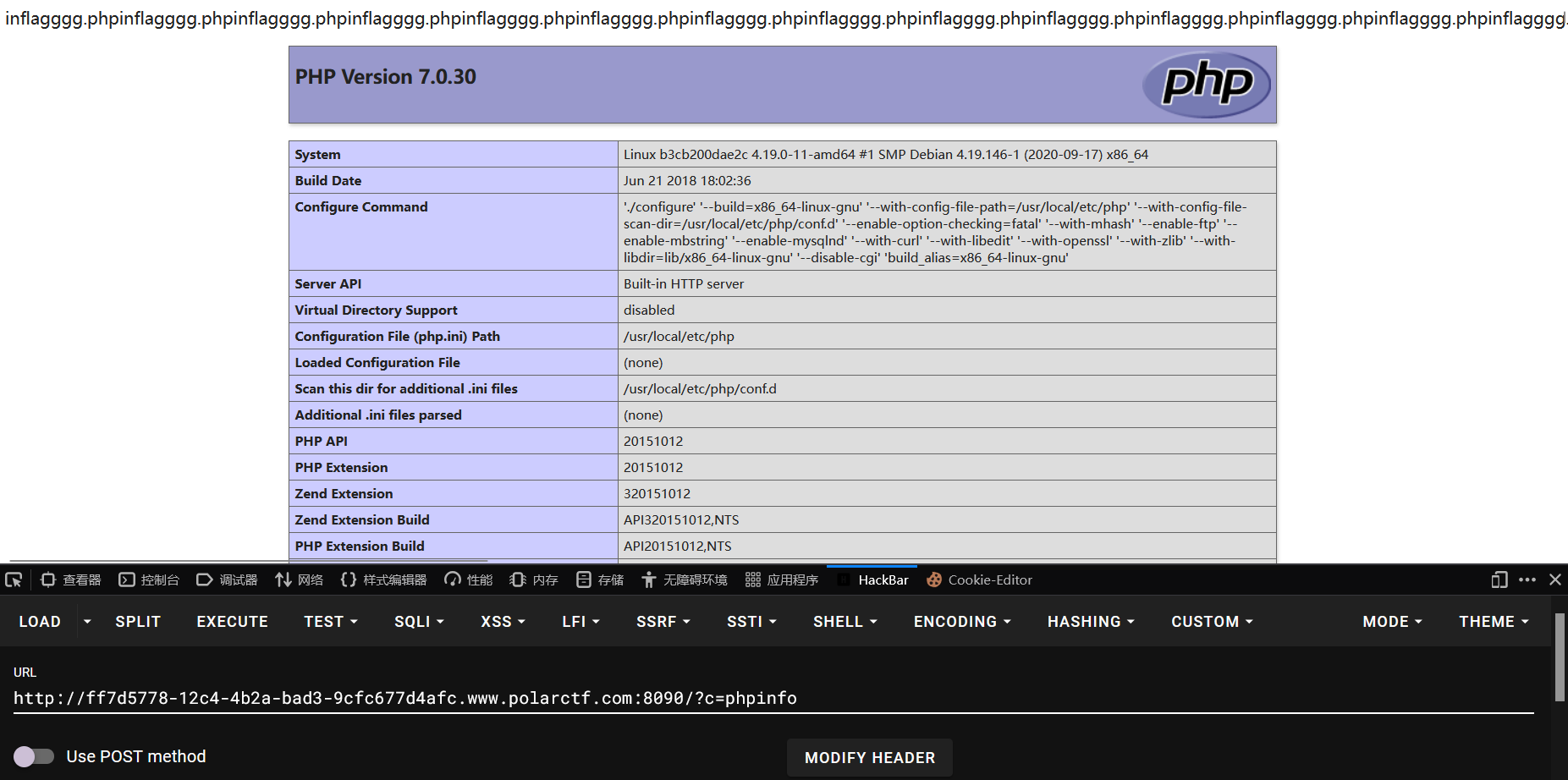Viewport: 1568px width, 780px height.
Task: Open the Accessibility (无障碍环境) panel
Action: (x=684, y=580)
